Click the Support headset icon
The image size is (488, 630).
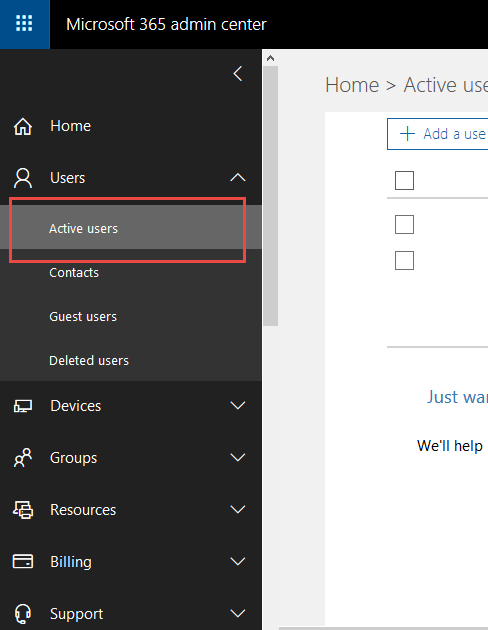tap(23, 614)
